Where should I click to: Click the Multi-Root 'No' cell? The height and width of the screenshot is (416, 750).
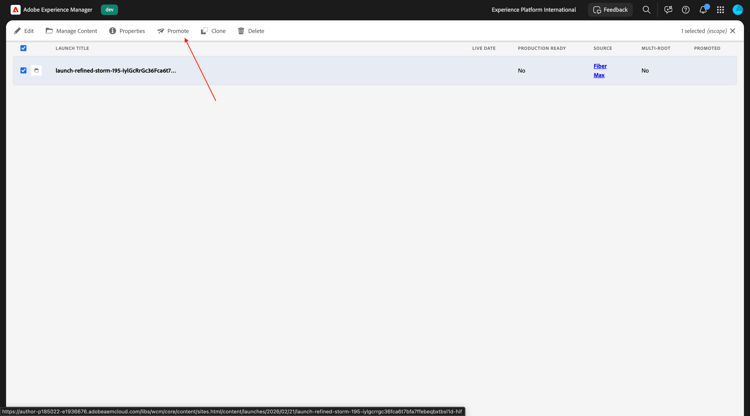645,70
